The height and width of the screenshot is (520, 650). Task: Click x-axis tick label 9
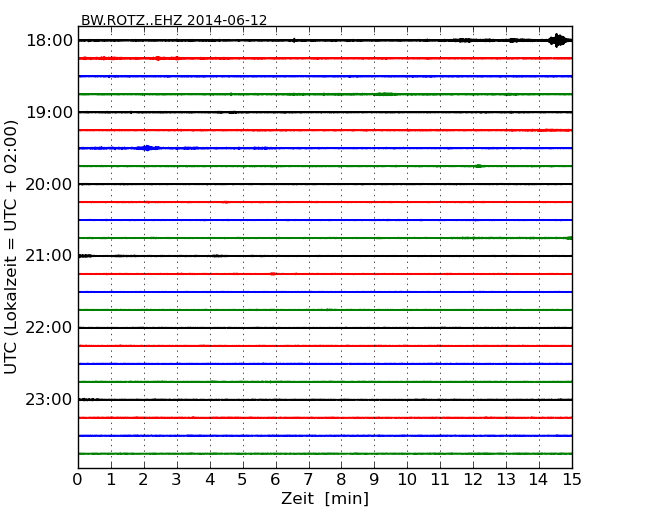(x=374, y=480)
